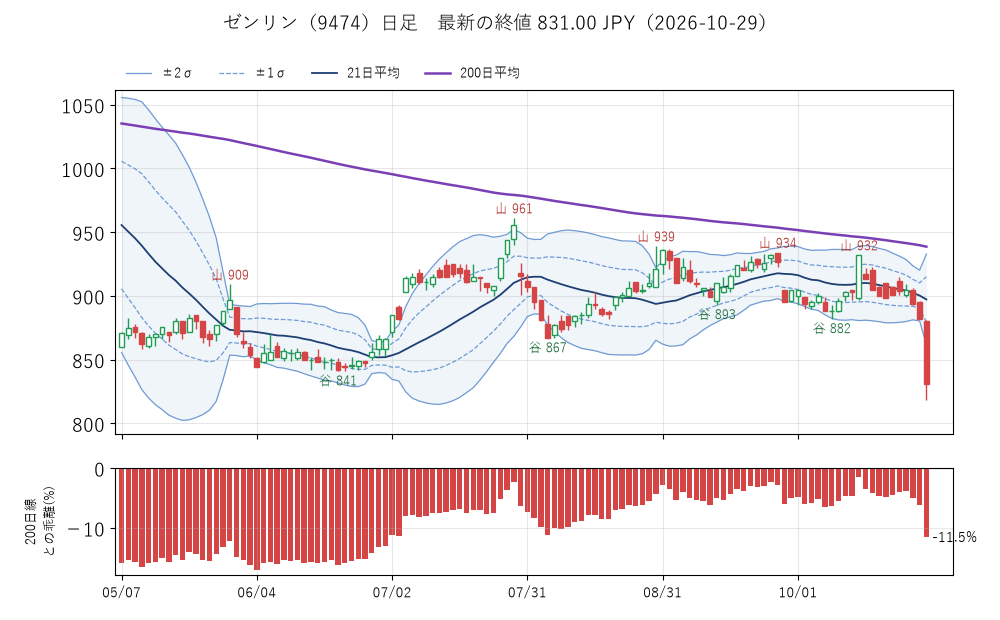Image resolution: width=1000 pixels, height=620 pixels.
Task: Click the 950 price axis tick
Action: (88, 234)
